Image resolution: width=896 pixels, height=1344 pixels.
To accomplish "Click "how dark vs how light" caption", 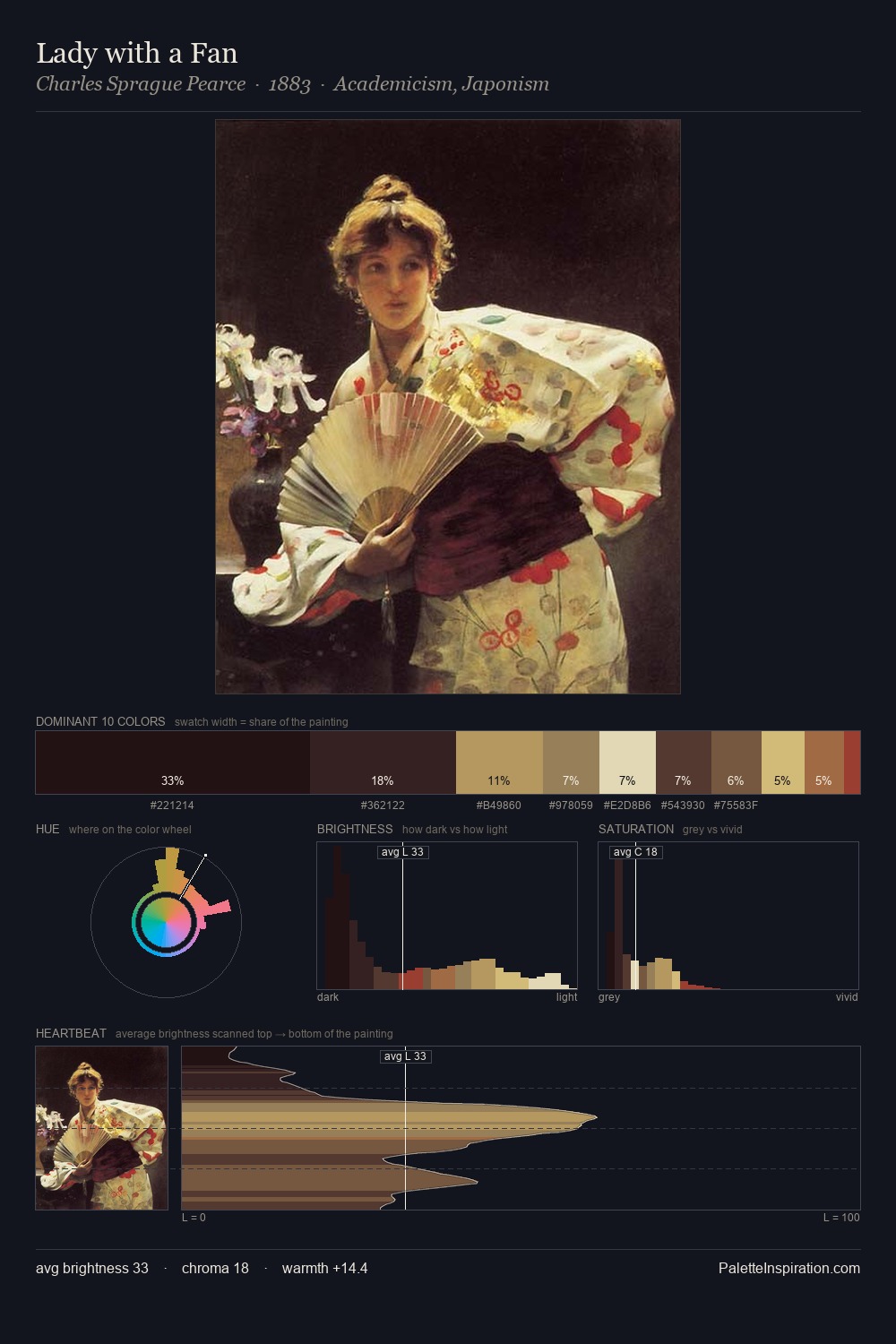I will [454, 830].
